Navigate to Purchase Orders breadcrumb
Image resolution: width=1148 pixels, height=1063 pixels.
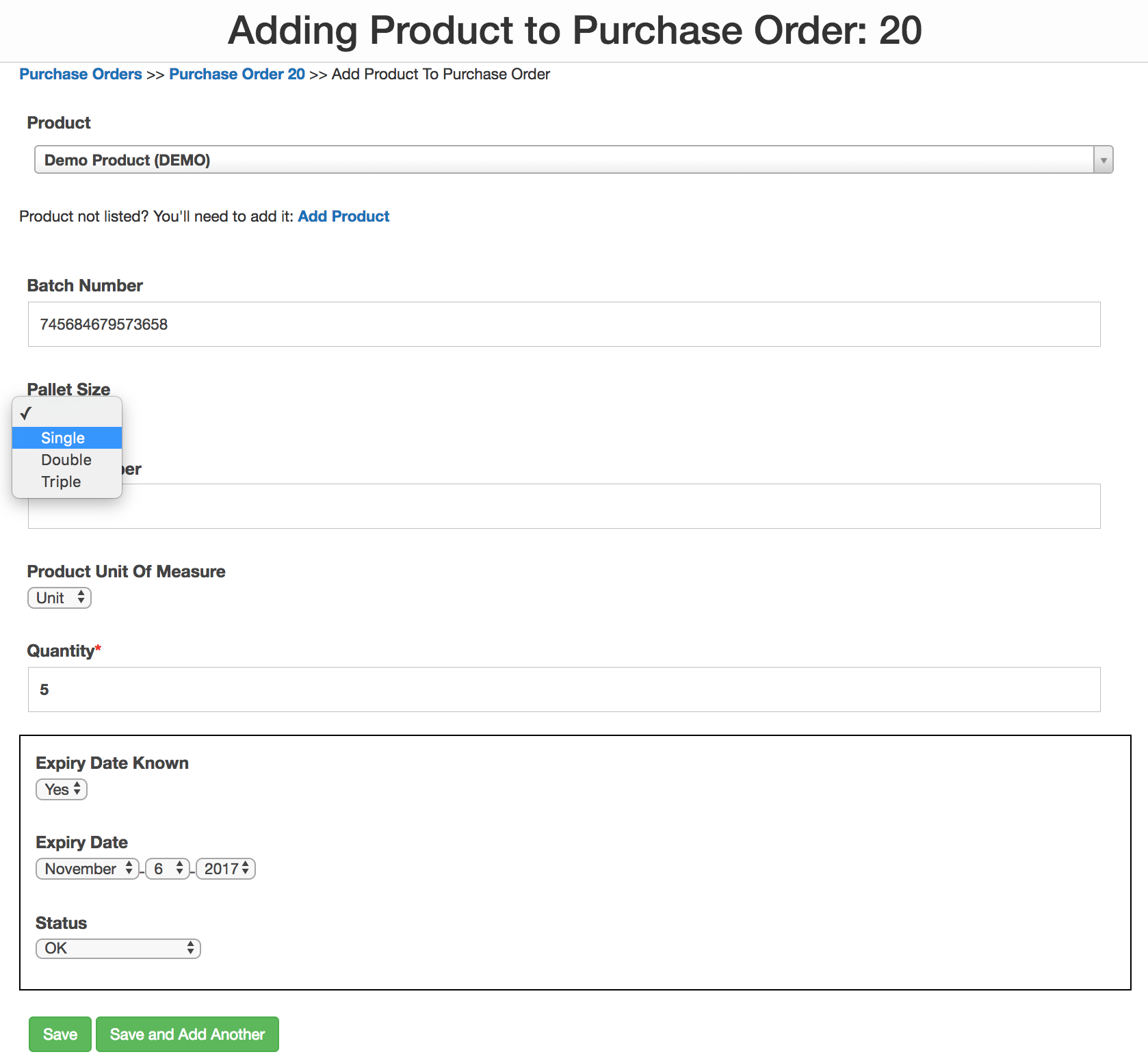81,74
